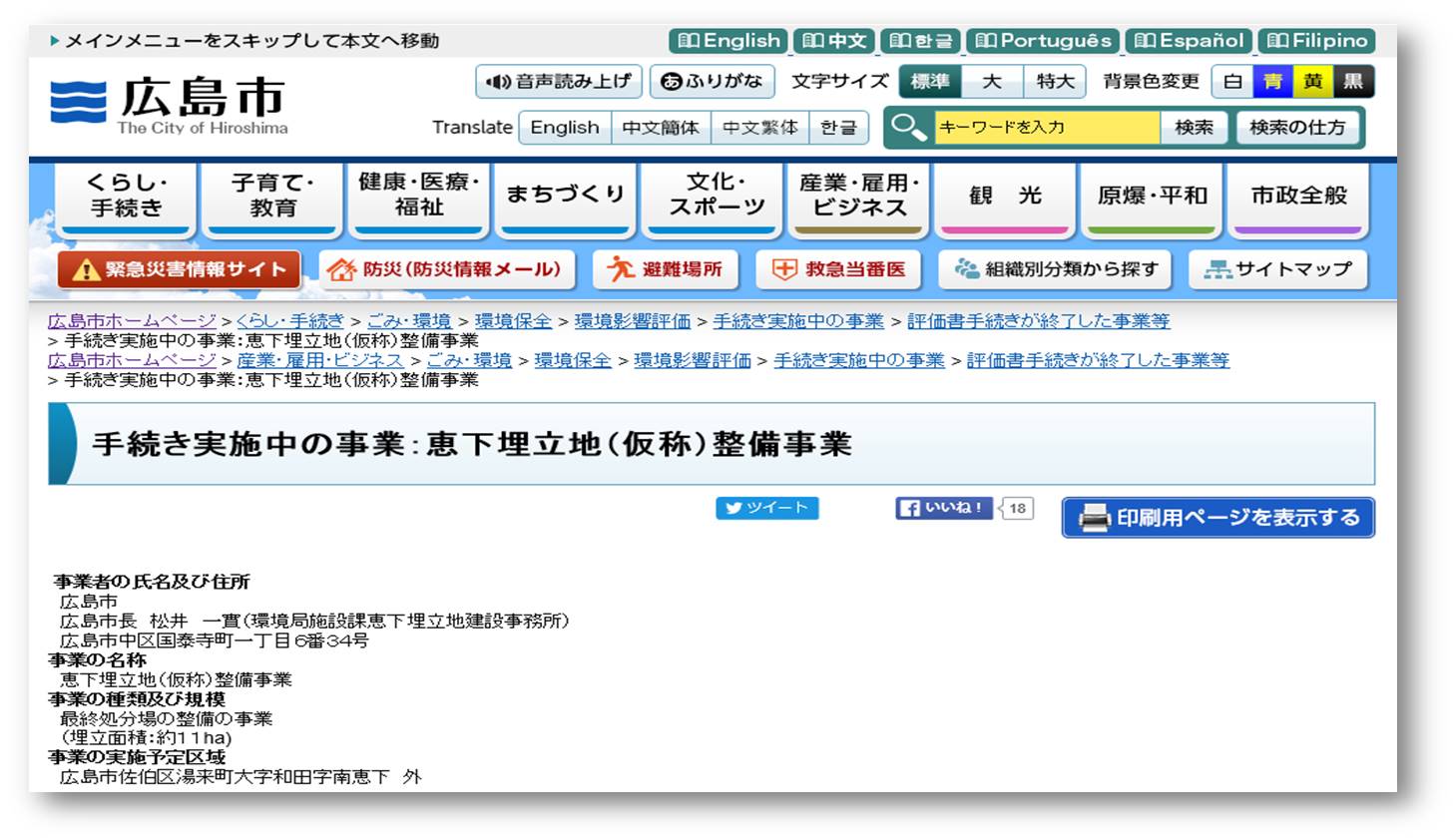Screen dimensions: 1454x840
Task: Open the くらし・手続き menu
Action: point(127,197)
